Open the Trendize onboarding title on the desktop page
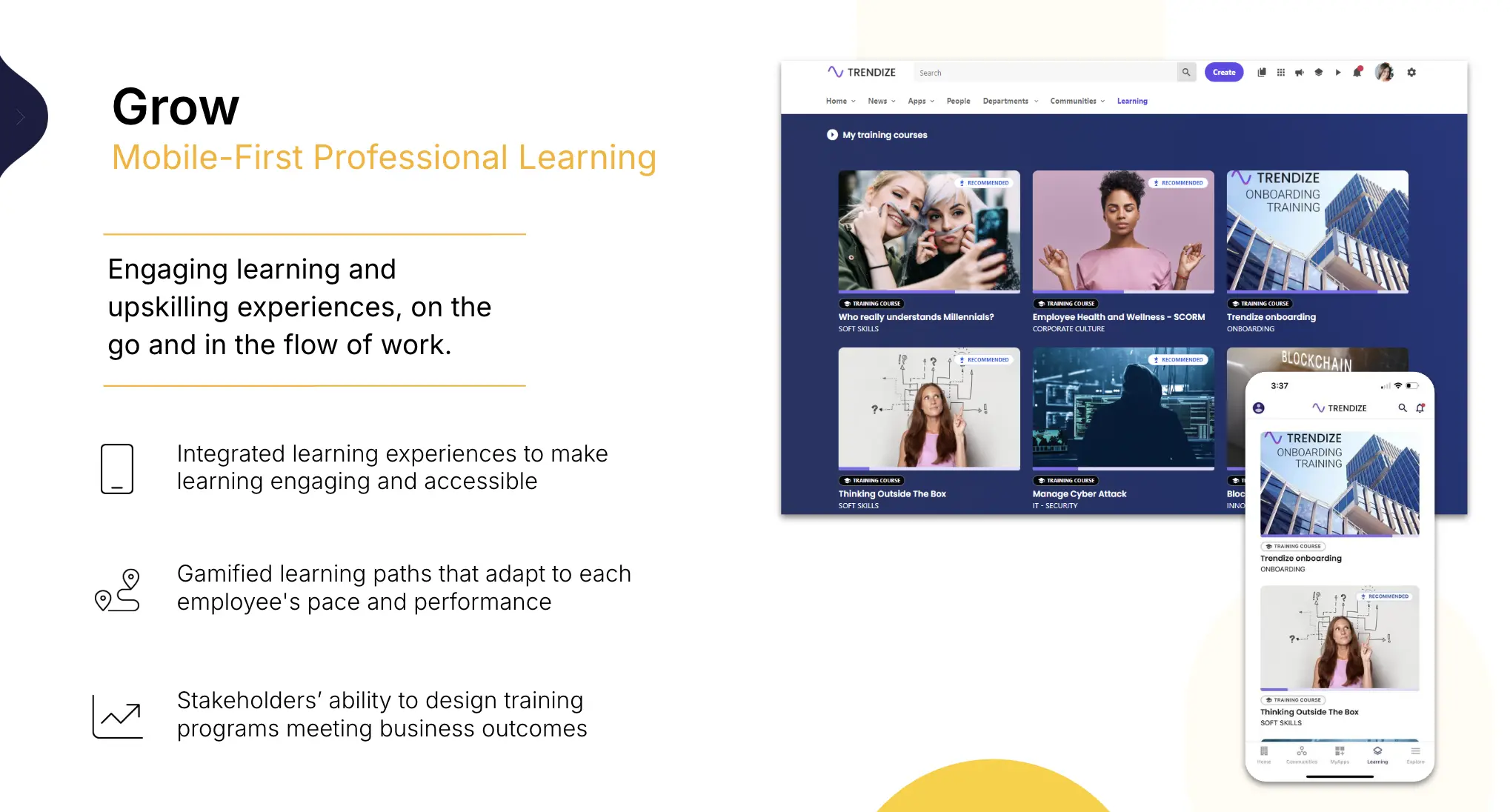This screenshot has width=1510, height=812. [x=1271, y=317]
